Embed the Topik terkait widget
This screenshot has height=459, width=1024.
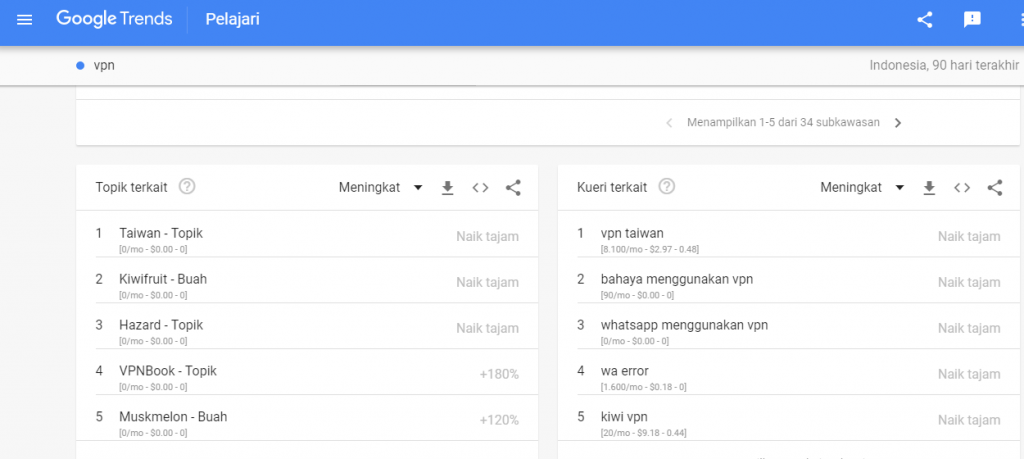481,188
